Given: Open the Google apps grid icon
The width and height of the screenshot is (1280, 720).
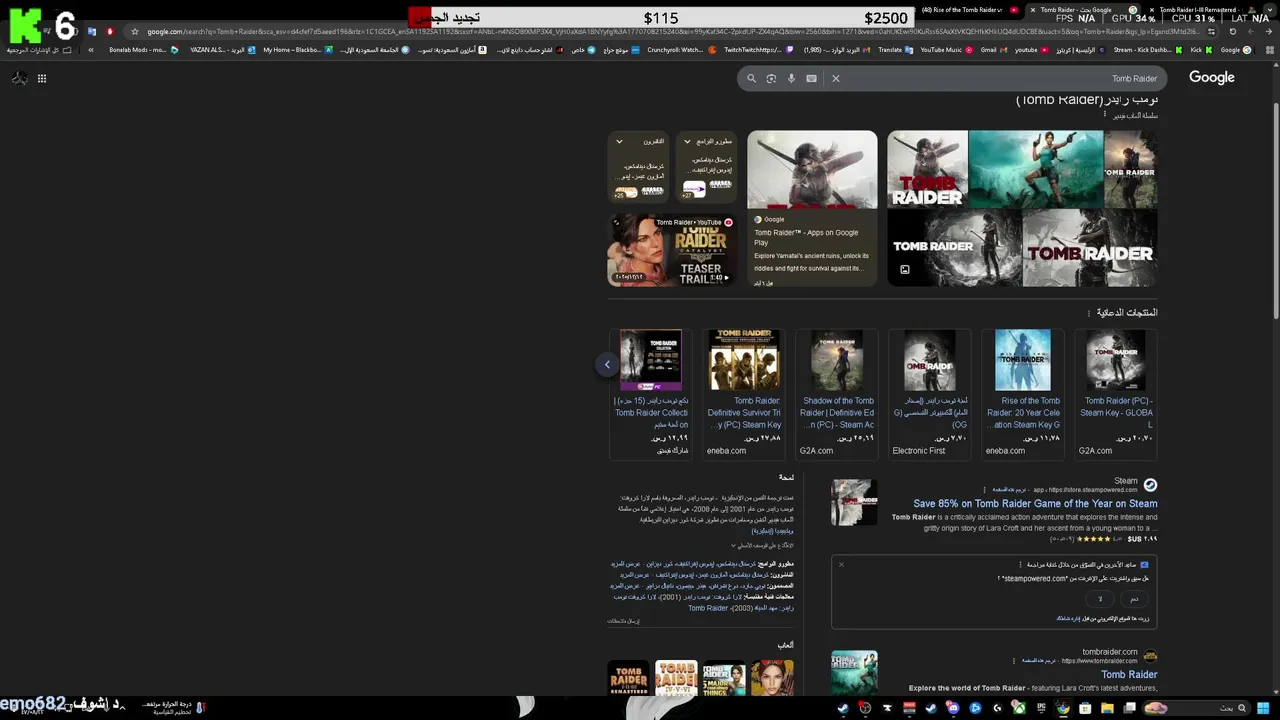Looking at the screenshot, I should 42,78.
